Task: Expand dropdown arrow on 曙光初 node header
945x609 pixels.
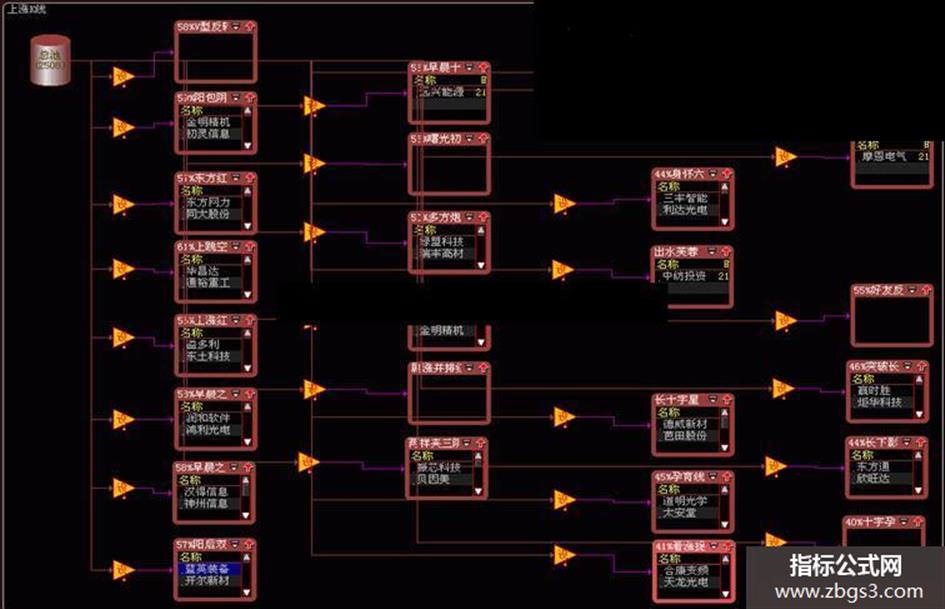Action: click(469, 139)
